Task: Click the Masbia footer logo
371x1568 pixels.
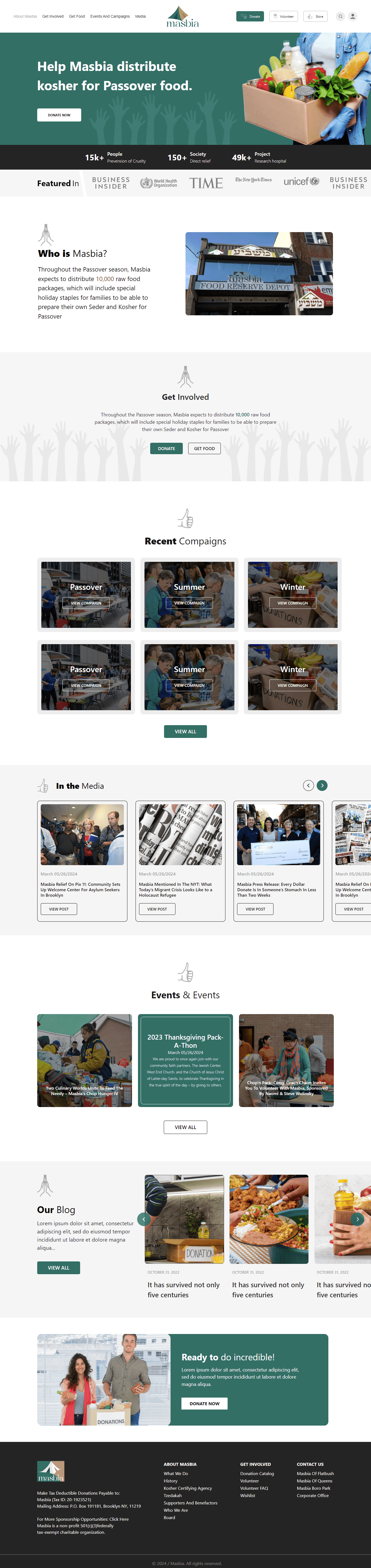Action: tap(51, 1471)
